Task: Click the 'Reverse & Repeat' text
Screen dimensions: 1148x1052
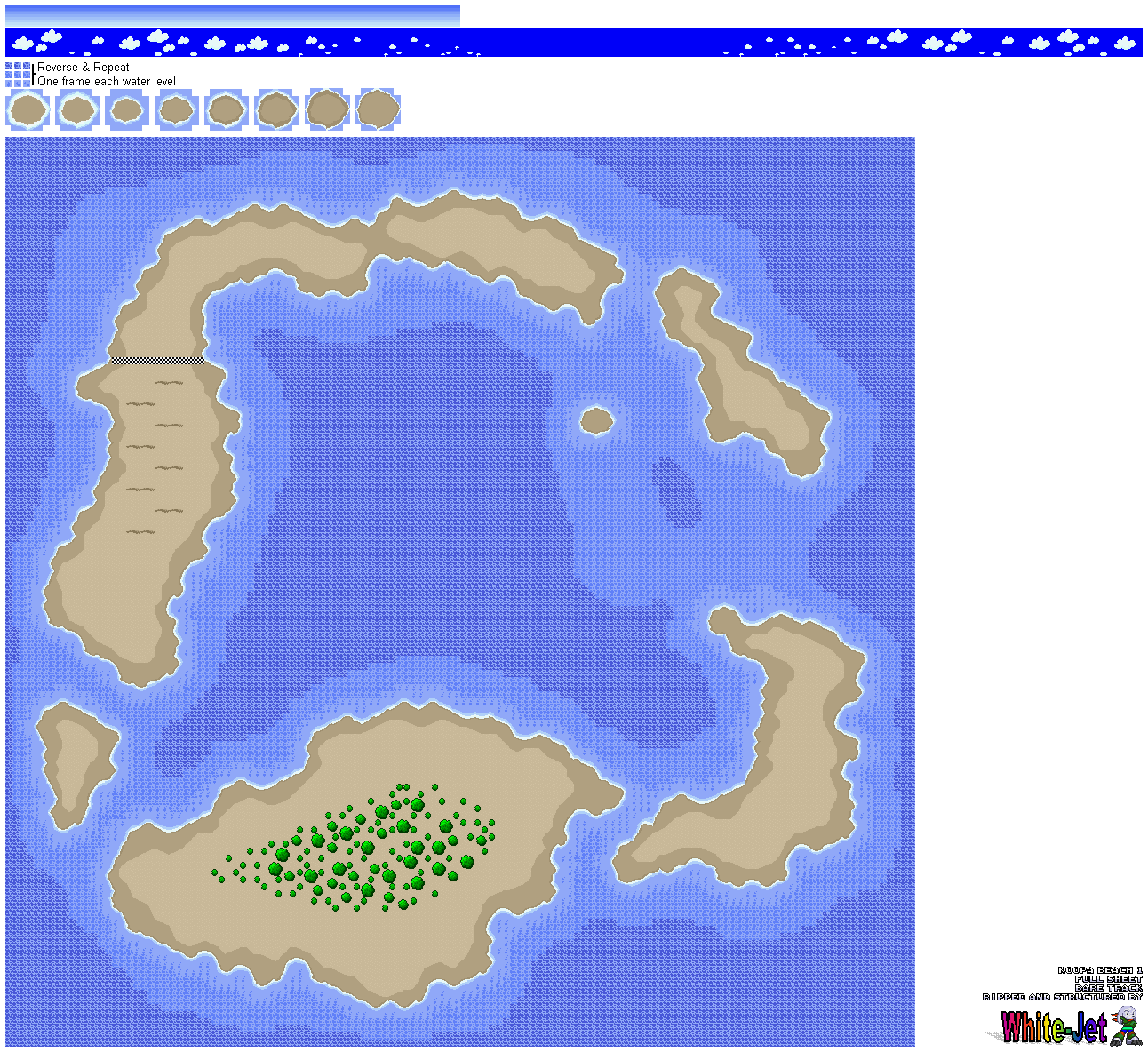Action: 84,68
